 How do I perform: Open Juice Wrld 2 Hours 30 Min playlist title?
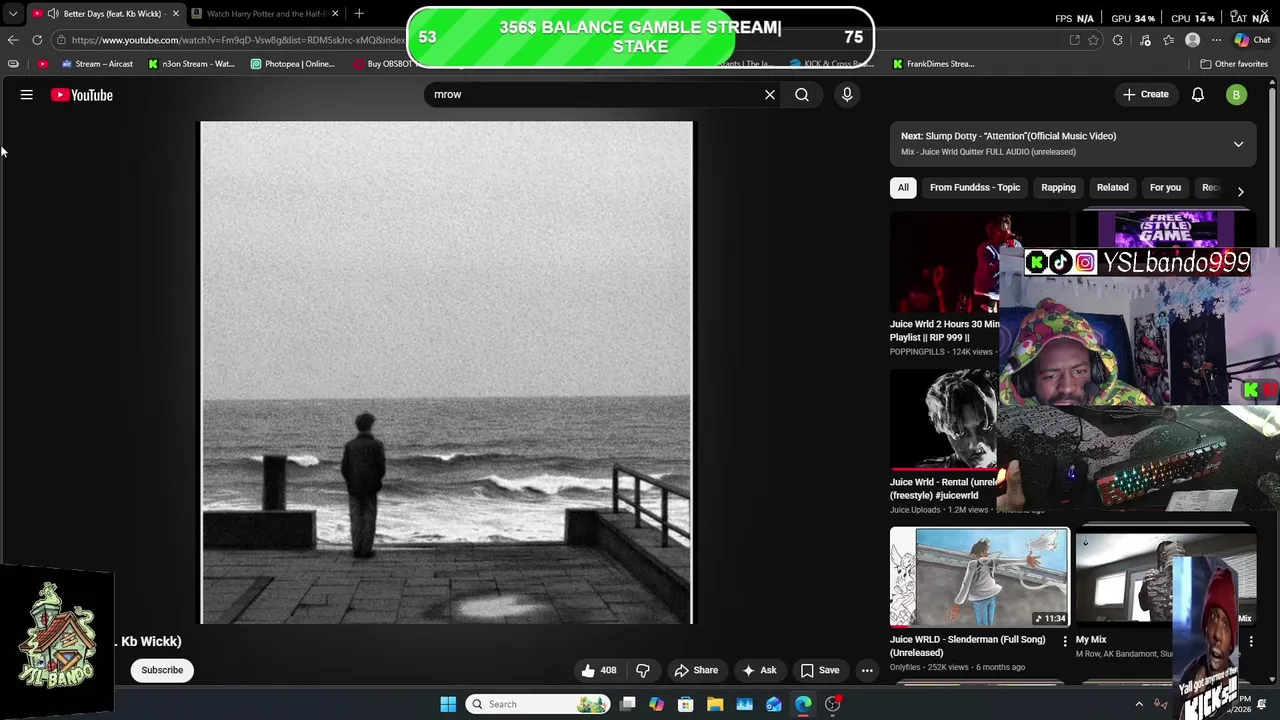click(x=945, y=331)
